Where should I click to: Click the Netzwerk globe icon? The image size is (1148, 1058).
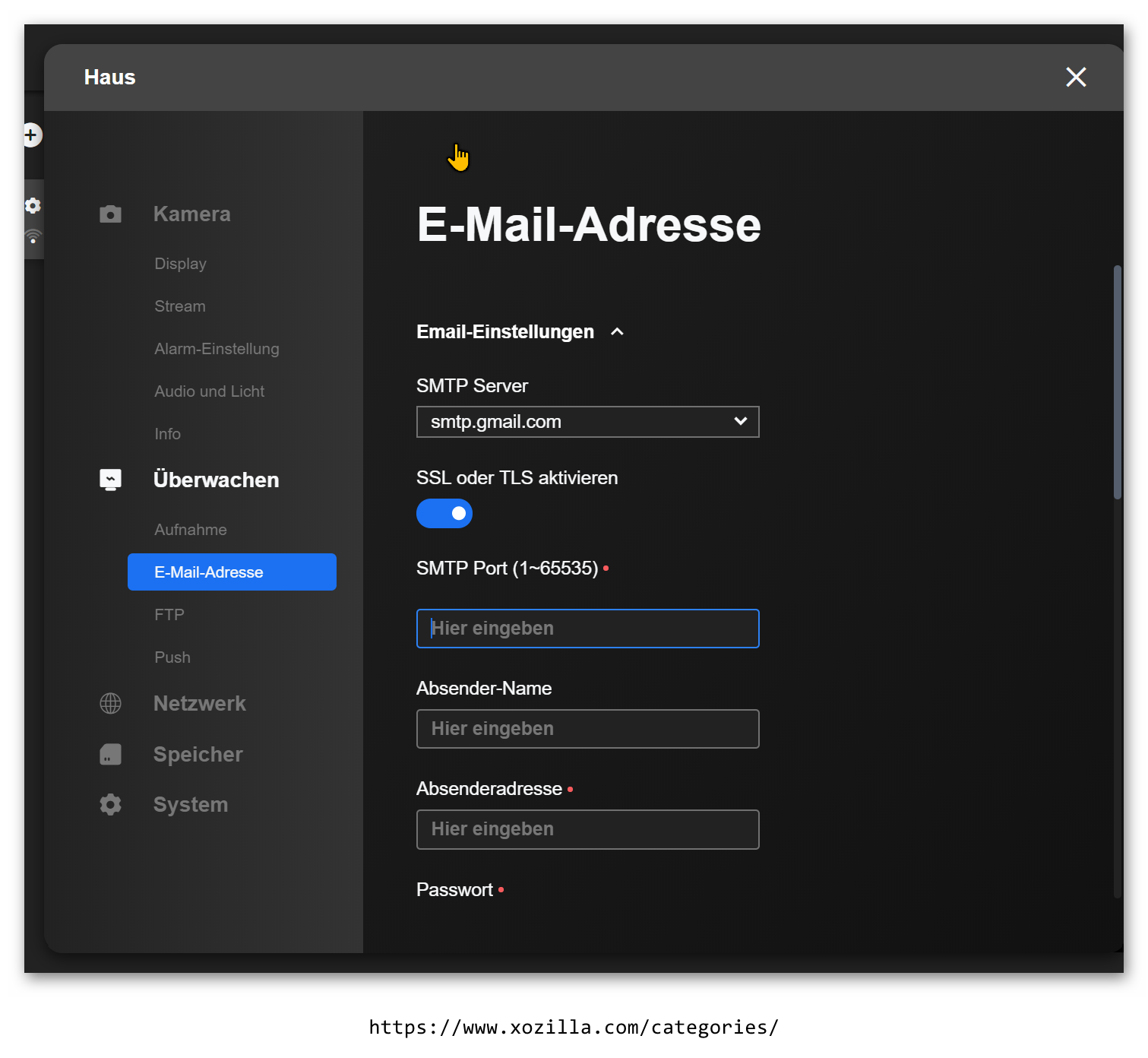point(110,703)
